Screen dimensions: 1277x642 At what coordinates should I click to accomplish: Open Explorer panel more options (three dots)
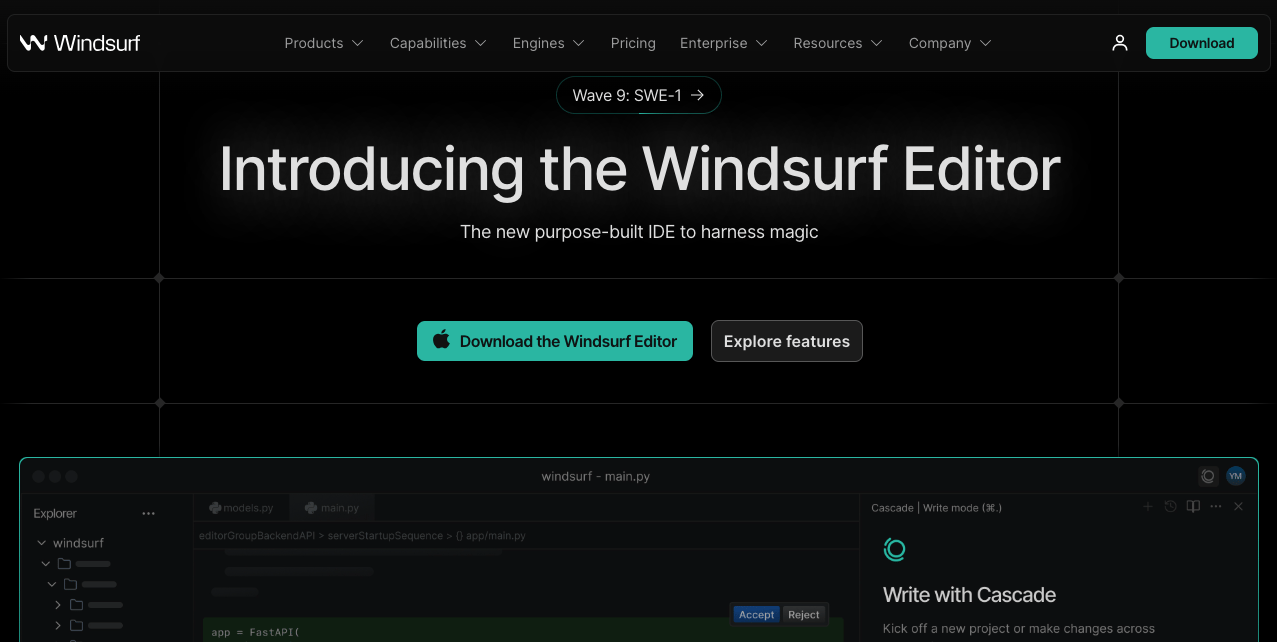149,514
